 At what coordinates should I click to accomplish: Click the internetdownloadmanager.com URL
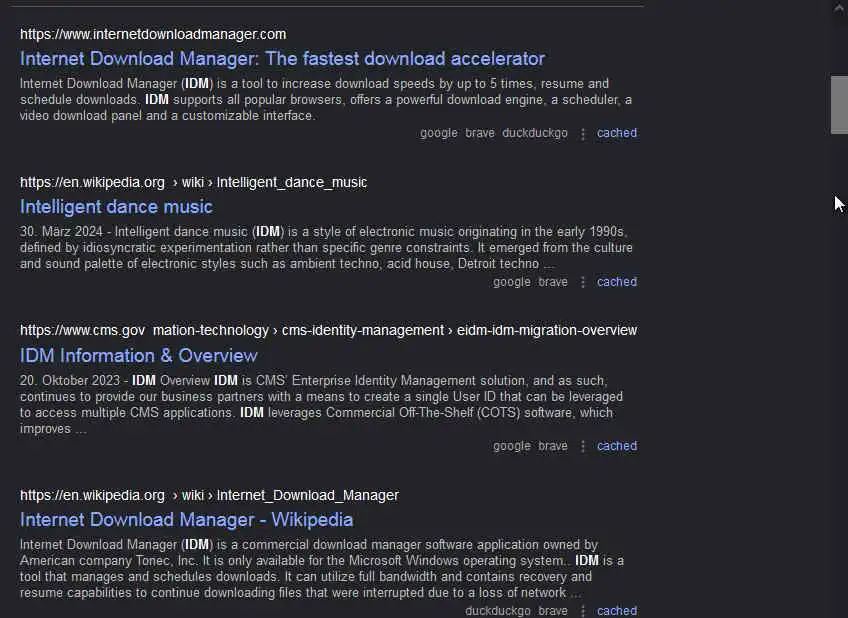[153, 34]
